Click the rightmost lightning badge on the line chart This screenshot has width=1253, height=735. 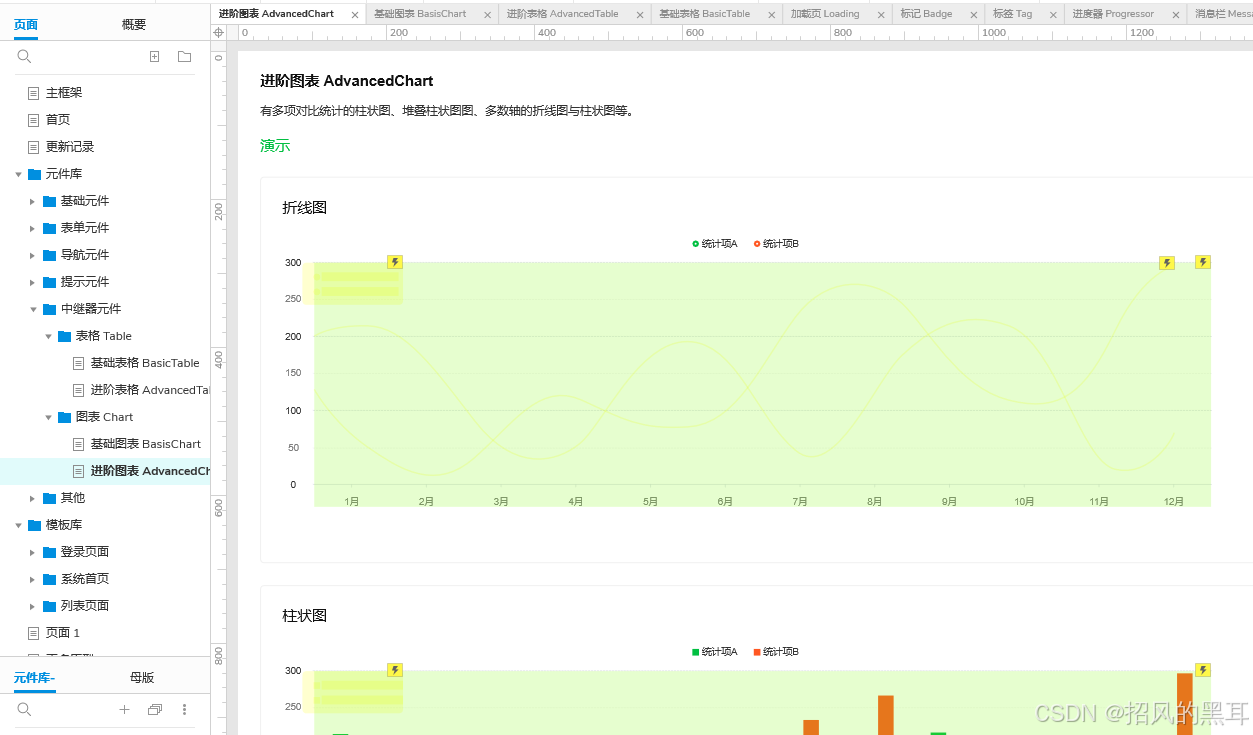1203,262
